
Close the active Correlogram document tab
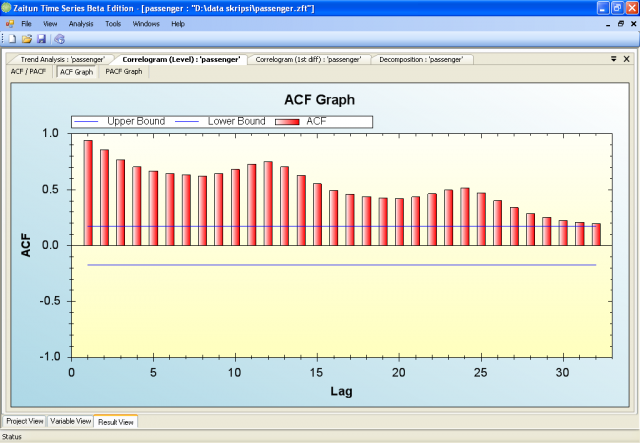click(626, 59)
